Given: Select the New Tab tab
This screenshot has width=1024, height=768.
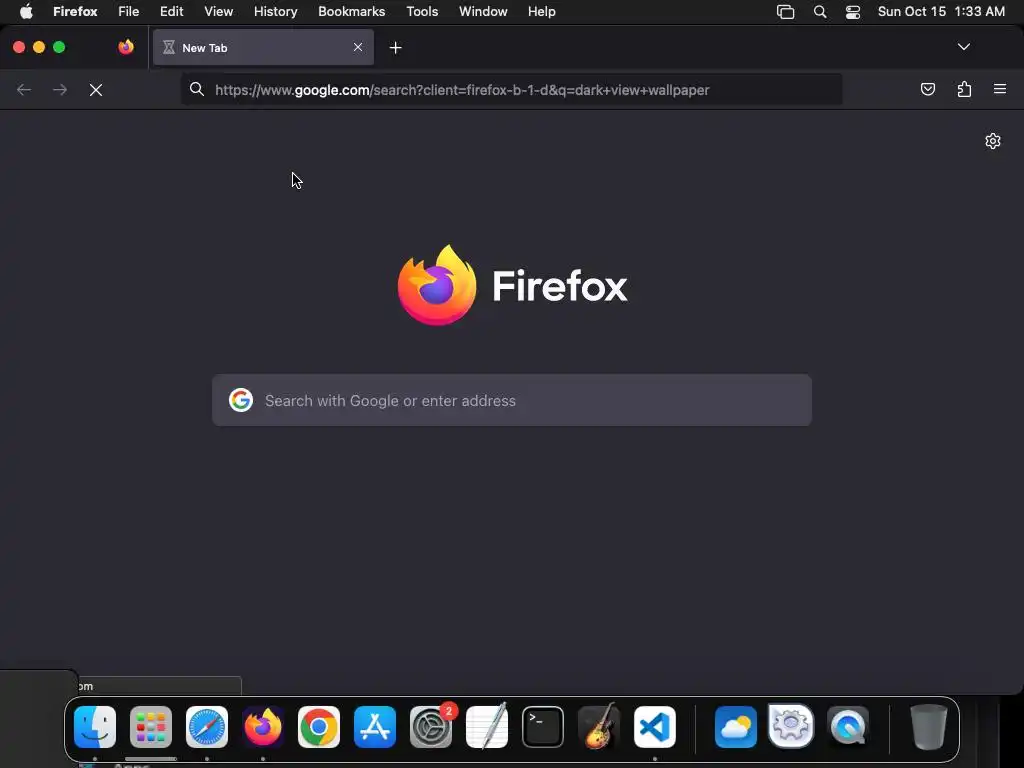Looking at the screenshot, I should (x=263, y=47).
